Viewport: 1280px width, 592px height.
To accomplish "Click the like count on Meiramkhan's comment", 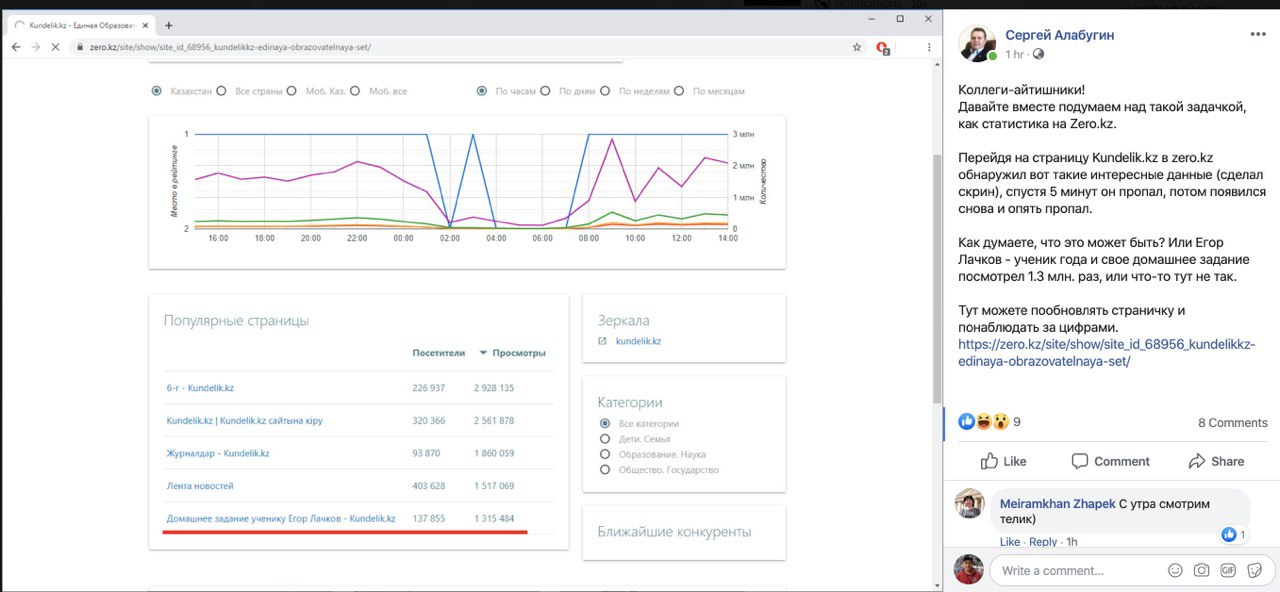I will coord(1235,535).
